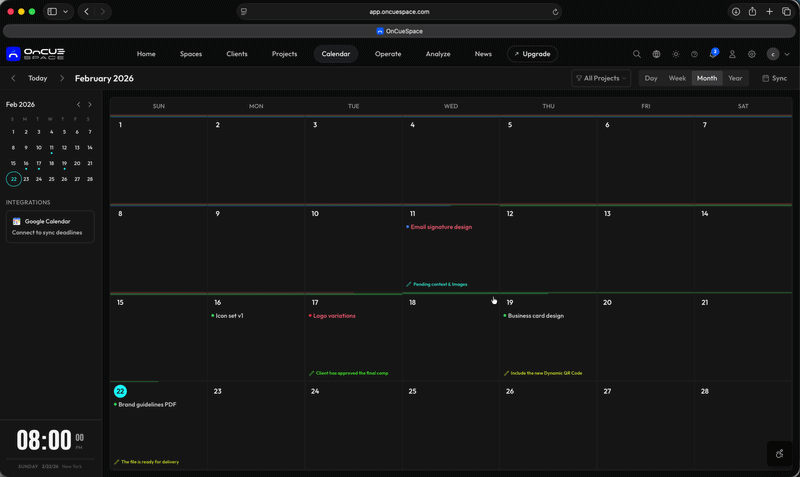The height and width of the screenshot is (477, 800).
Task: Click the Upgrade button
Action: (532, 54)
